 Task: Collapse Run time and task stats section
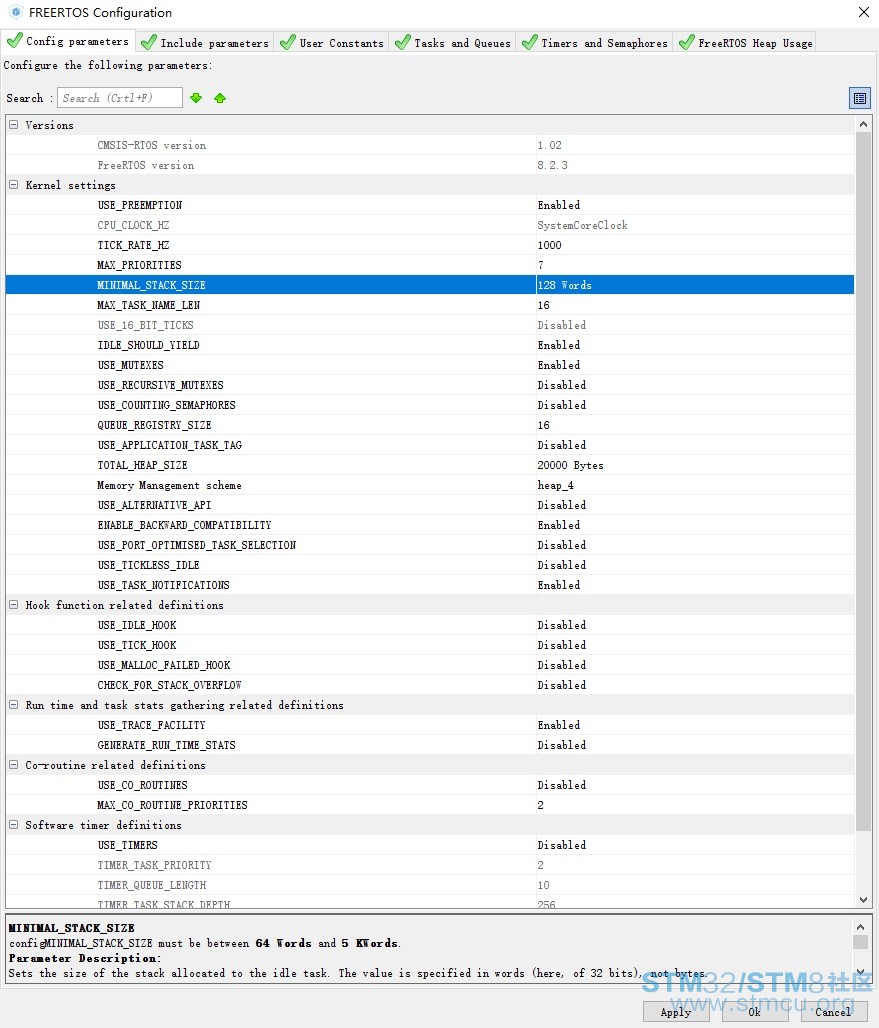(13, 705)
